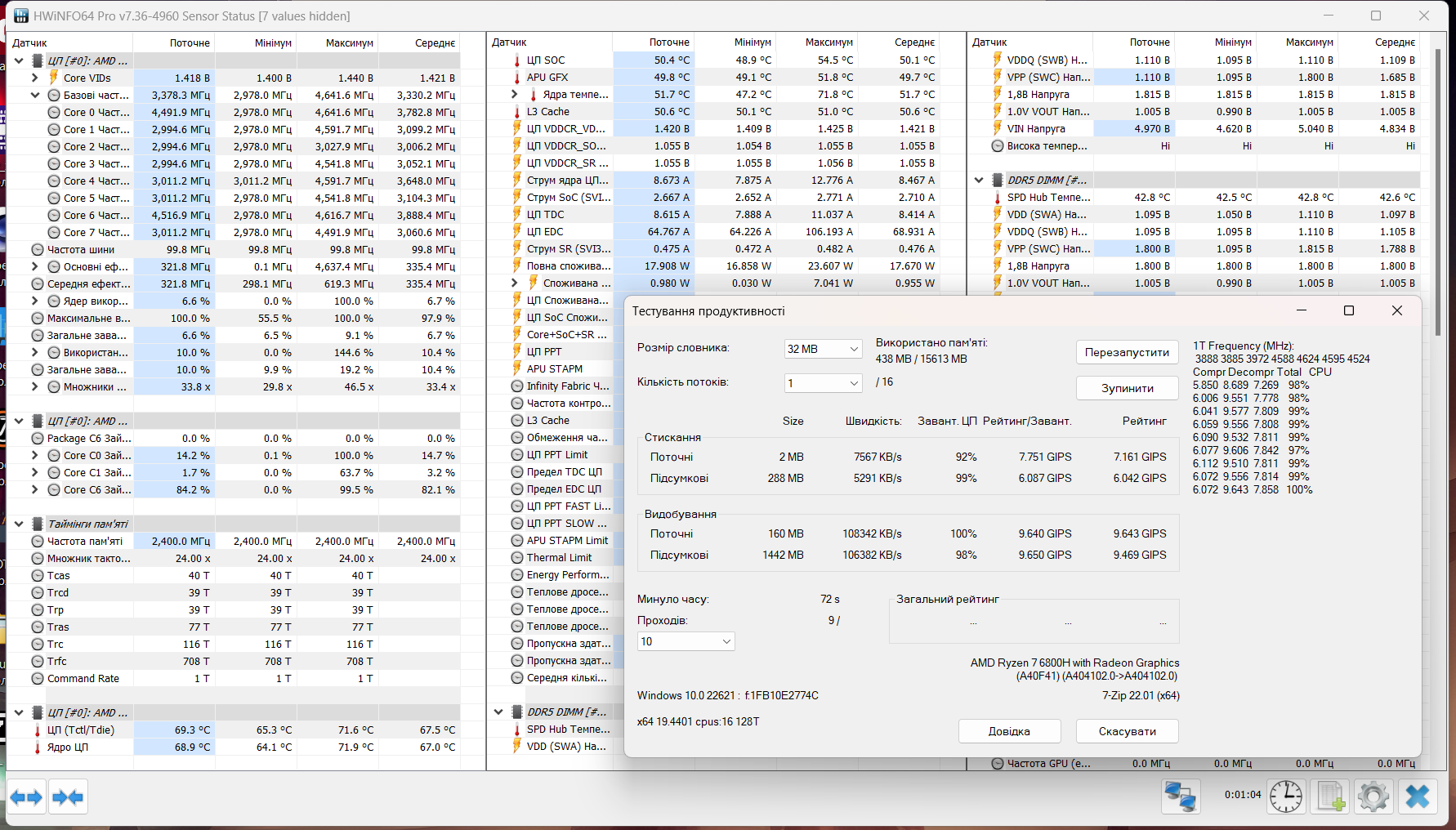Screen dimensions: 1456x830
Task: Click the 4.970 В VIN current value
Action: (1152, 128)
